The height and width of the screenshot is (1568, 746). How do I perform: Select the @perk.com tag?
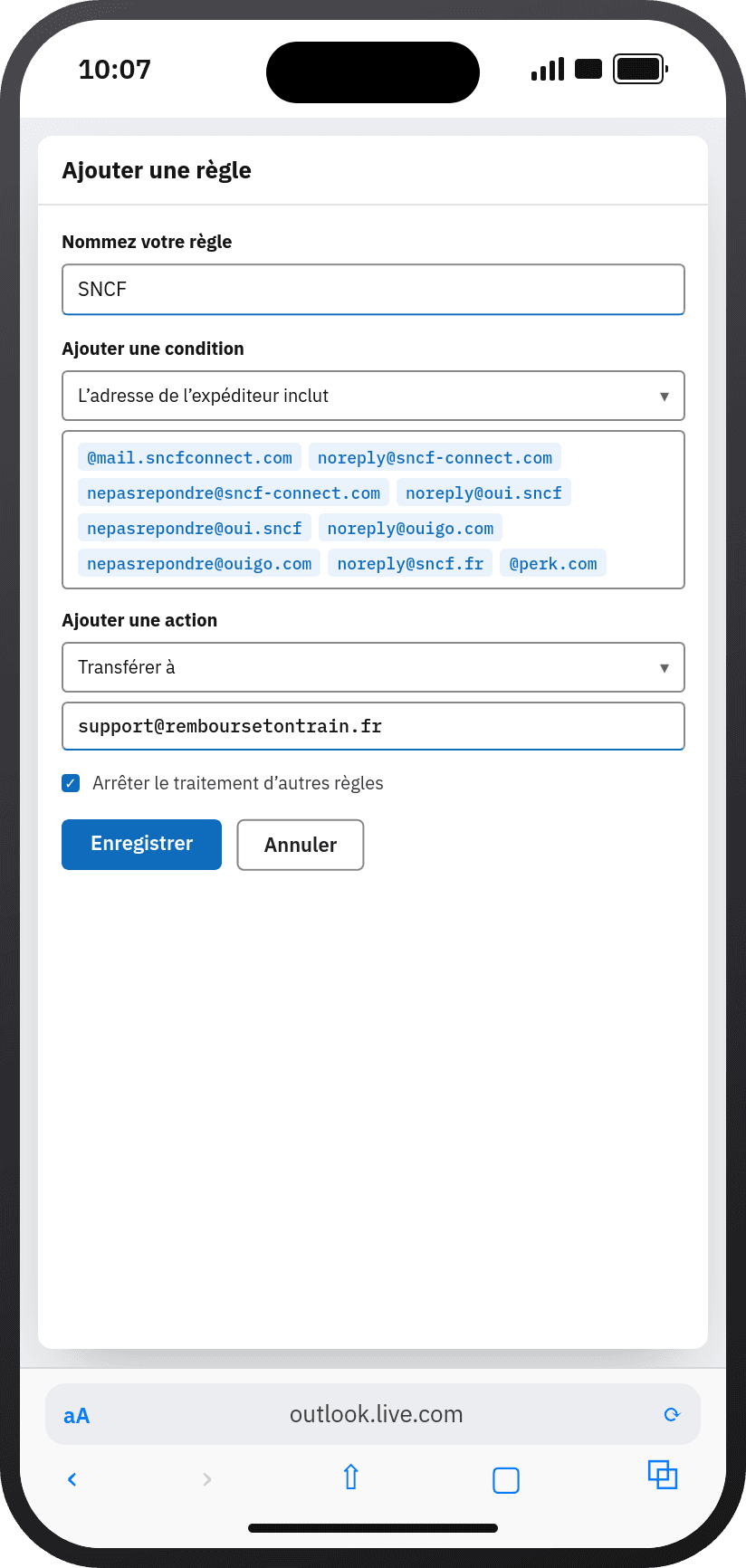(553, 564)
